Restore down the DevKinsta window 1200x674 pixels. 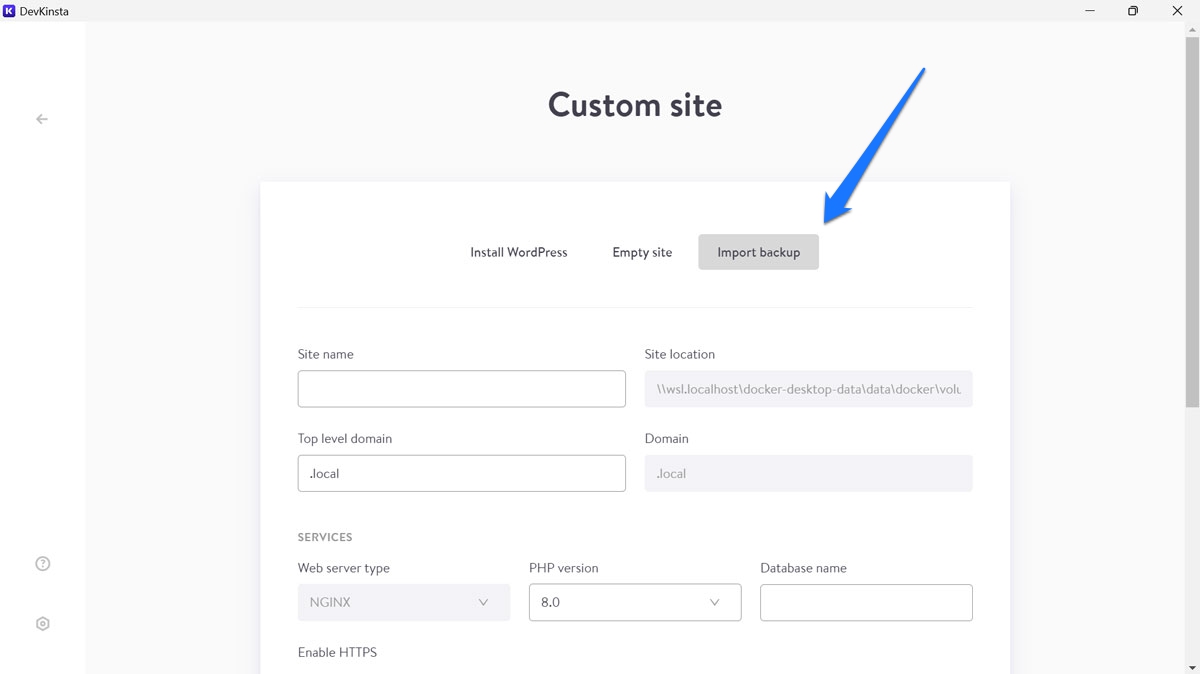click(x=1133, y=11)
